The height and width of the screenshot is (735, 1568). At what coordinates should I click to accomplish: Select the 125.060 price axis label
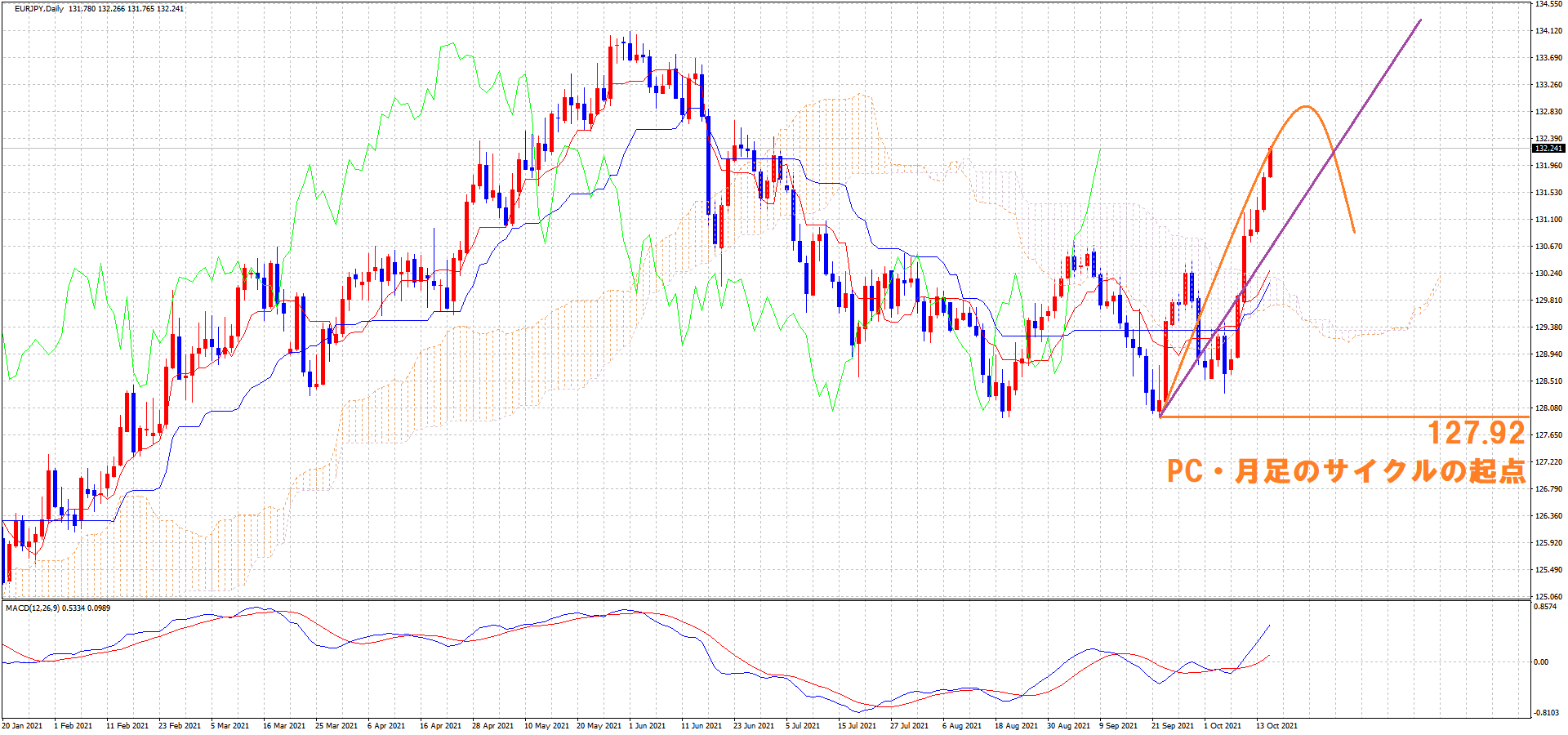click(x=1548, y=596)
